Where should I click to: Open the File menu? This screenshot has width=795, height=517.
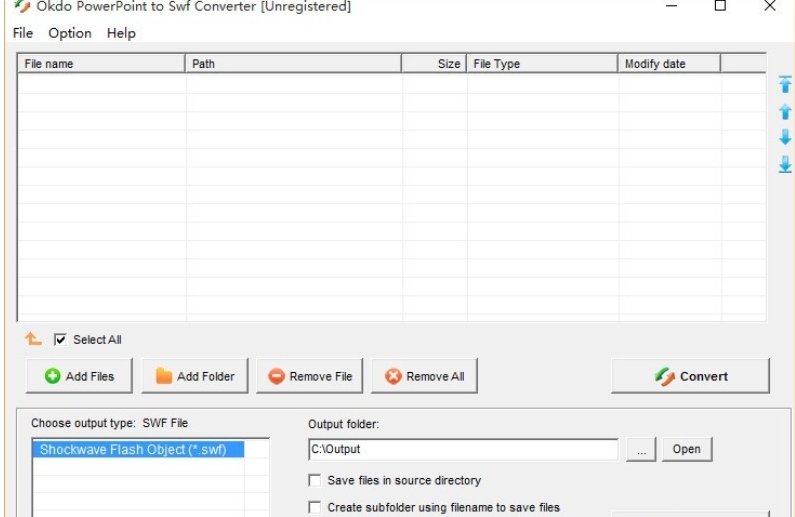[x=23, y=33]
